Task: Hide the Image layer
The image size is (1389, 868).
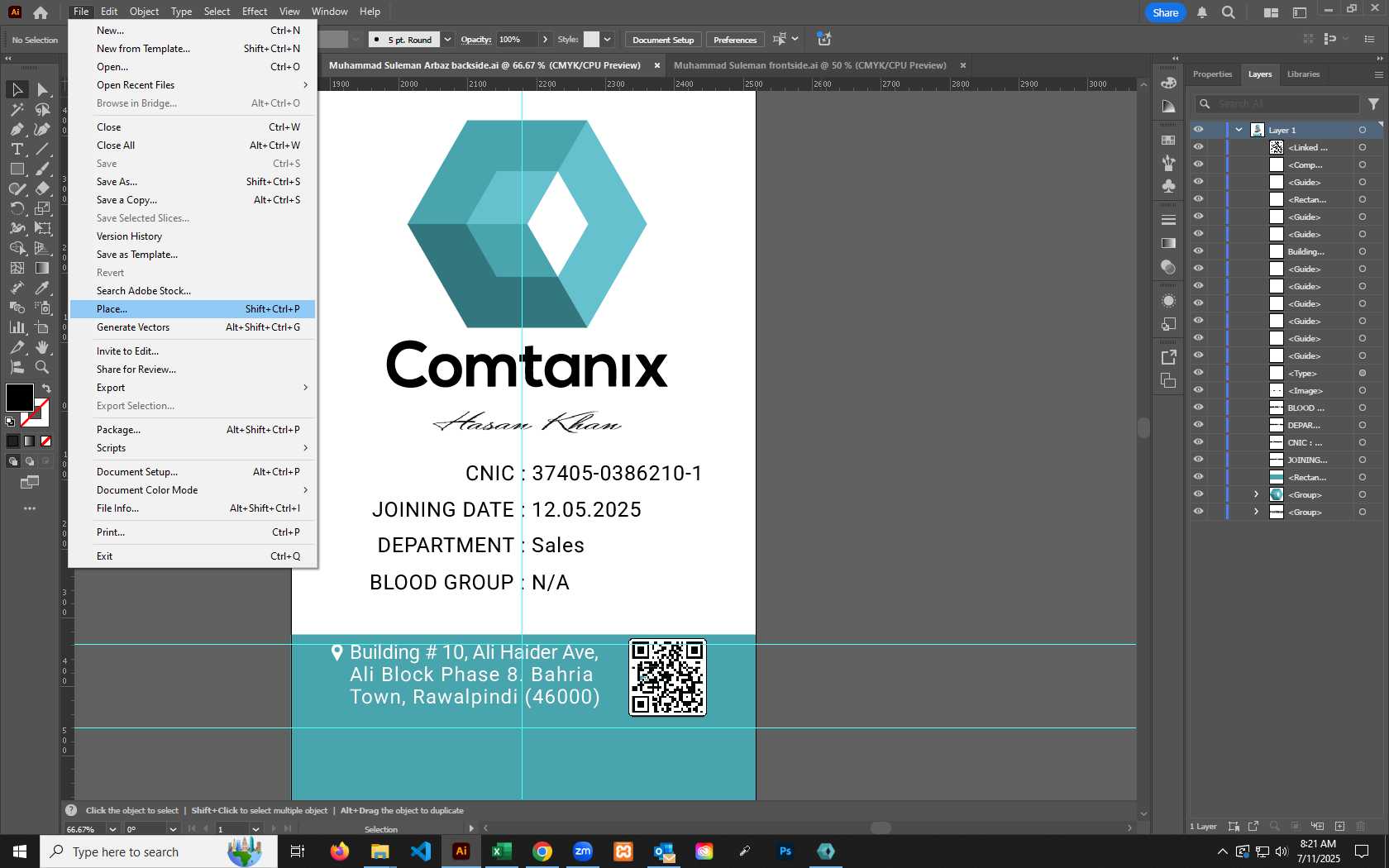Action: pyautogui.click(x=1198, y=390)
